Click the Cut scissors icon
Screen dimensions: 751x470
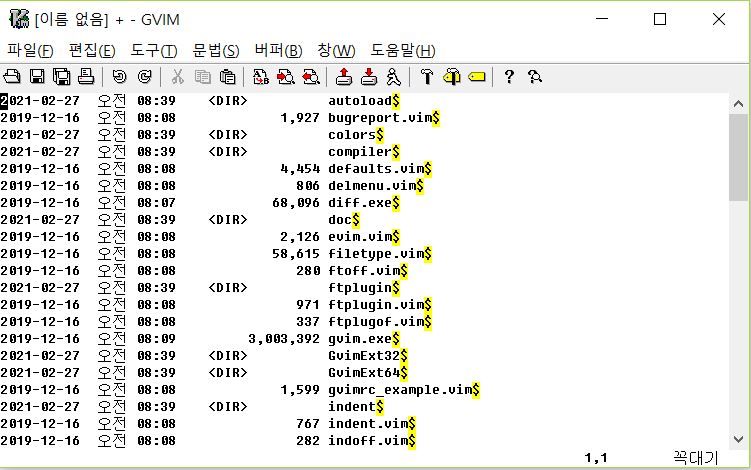(x=178, y=77)
